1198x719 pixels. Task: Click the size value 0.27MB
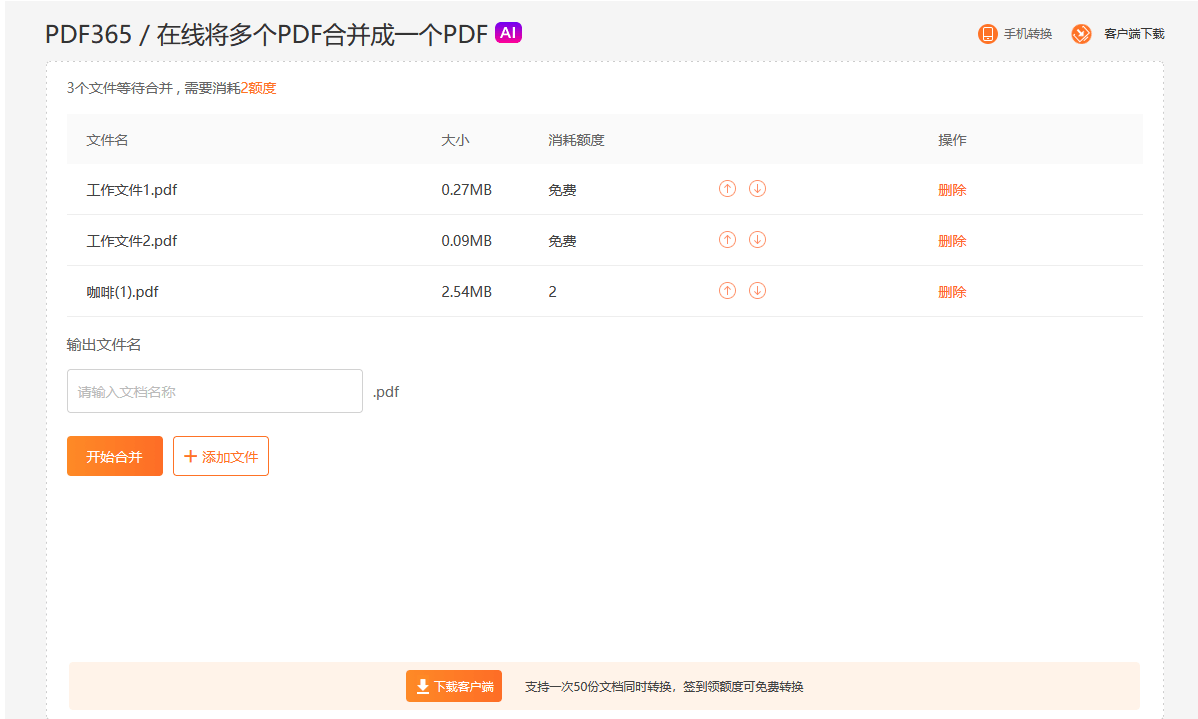(x=466, y=189)
